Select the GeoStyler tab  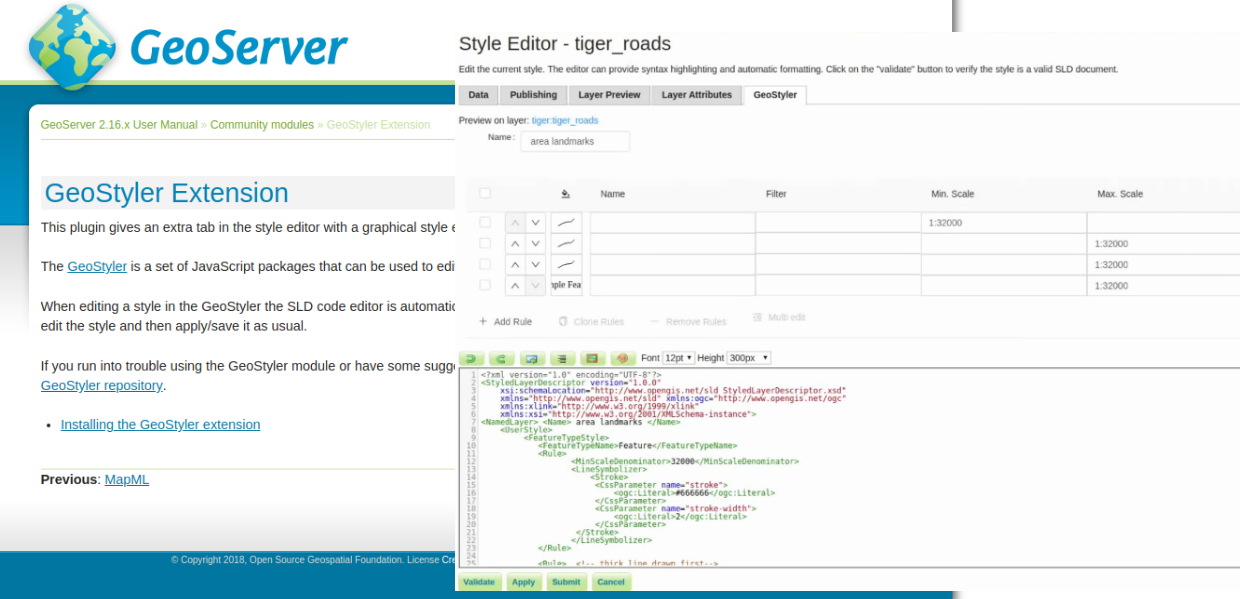point(775,95)
